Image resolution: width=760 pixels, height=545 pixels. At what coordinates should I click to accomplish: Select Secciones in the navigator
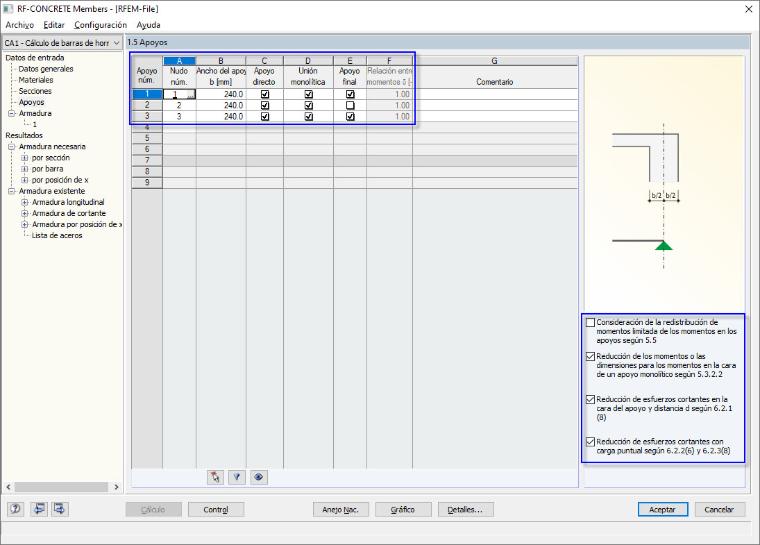pos(35,91)
